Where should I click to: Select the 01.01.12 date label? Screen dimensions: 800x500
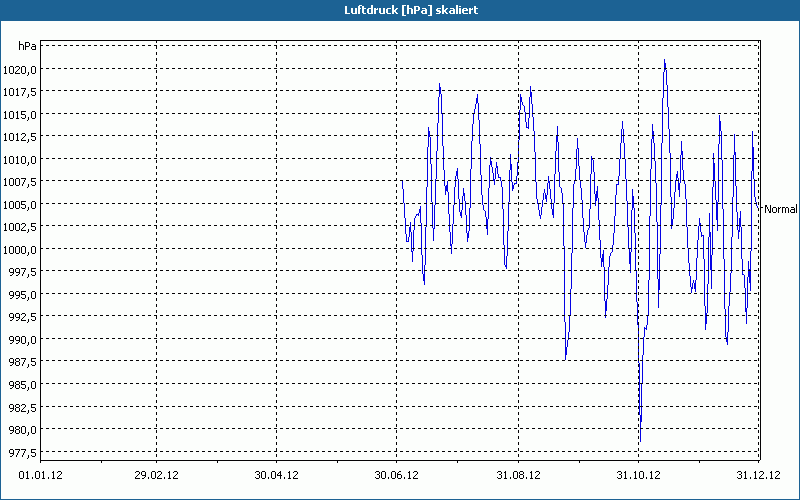coord(40,476)
